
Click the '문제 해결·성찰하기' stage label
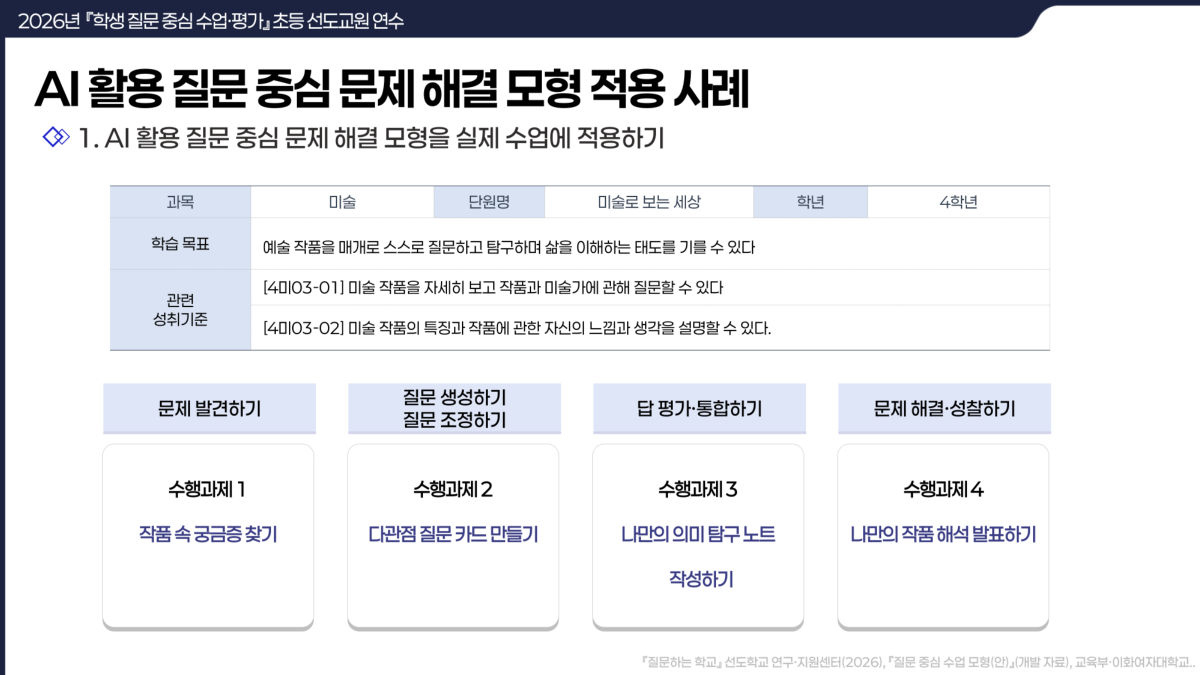tap(944, 408)
